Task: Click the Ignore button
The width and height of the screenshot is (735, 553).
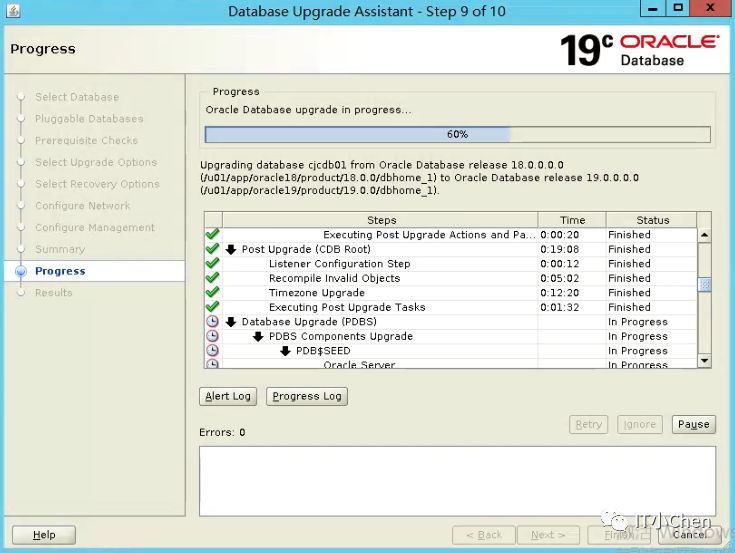Action: coord(639,425)
